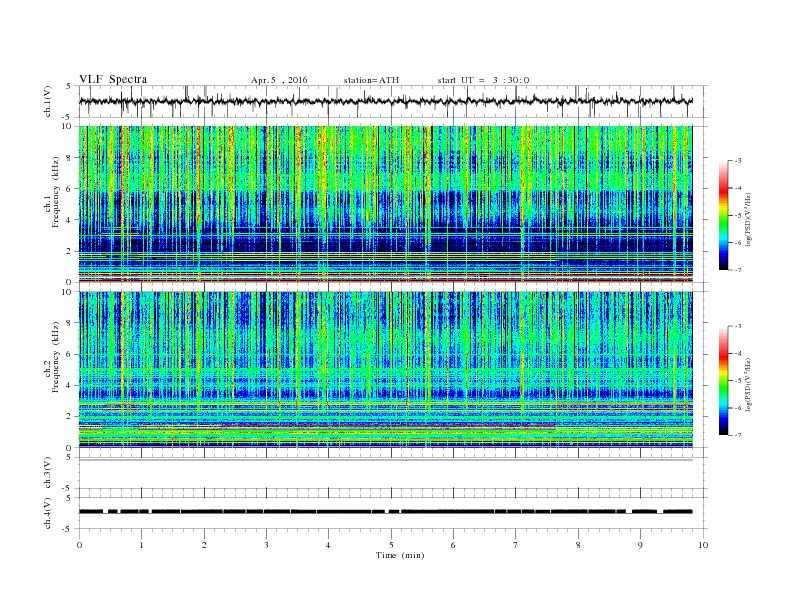This screenshot has width=792, height=612.
Task: Click the "ch.3(V)" axis label
Action: tap(48, 473)
